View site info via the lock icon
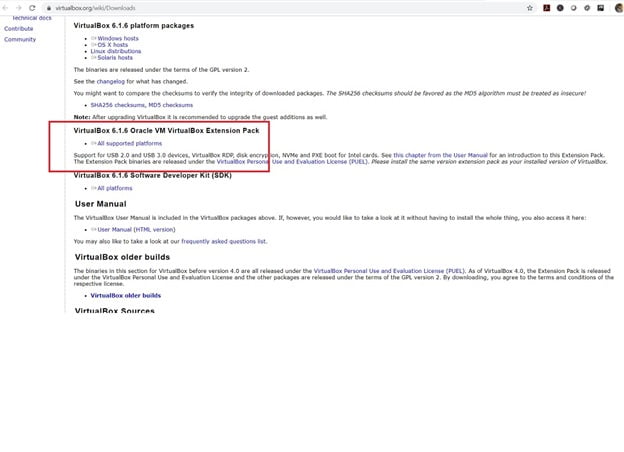The width and height of the screenshot is (624, 452). click(49, 8)
